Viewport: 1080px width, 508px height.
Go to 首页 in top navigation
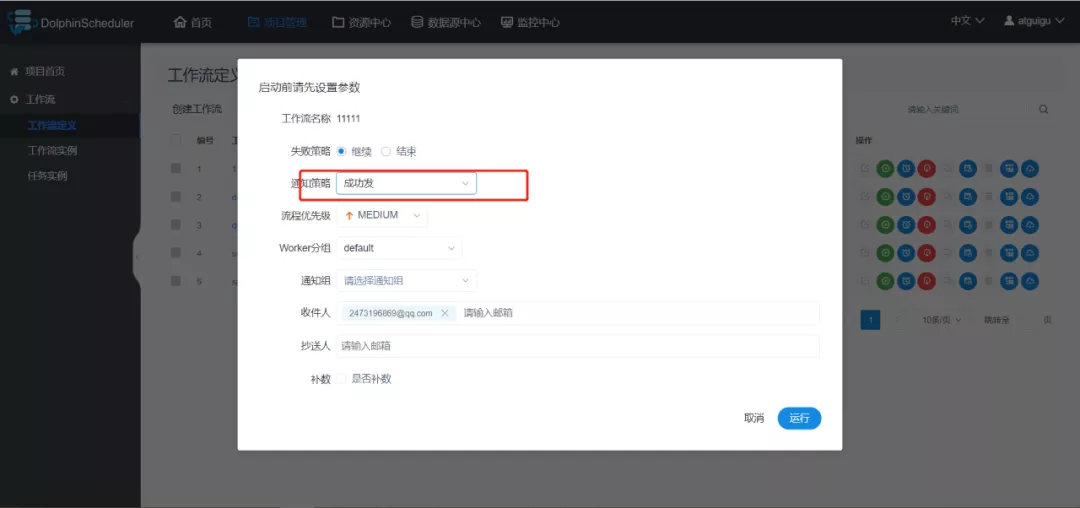(x=193, y=22)
